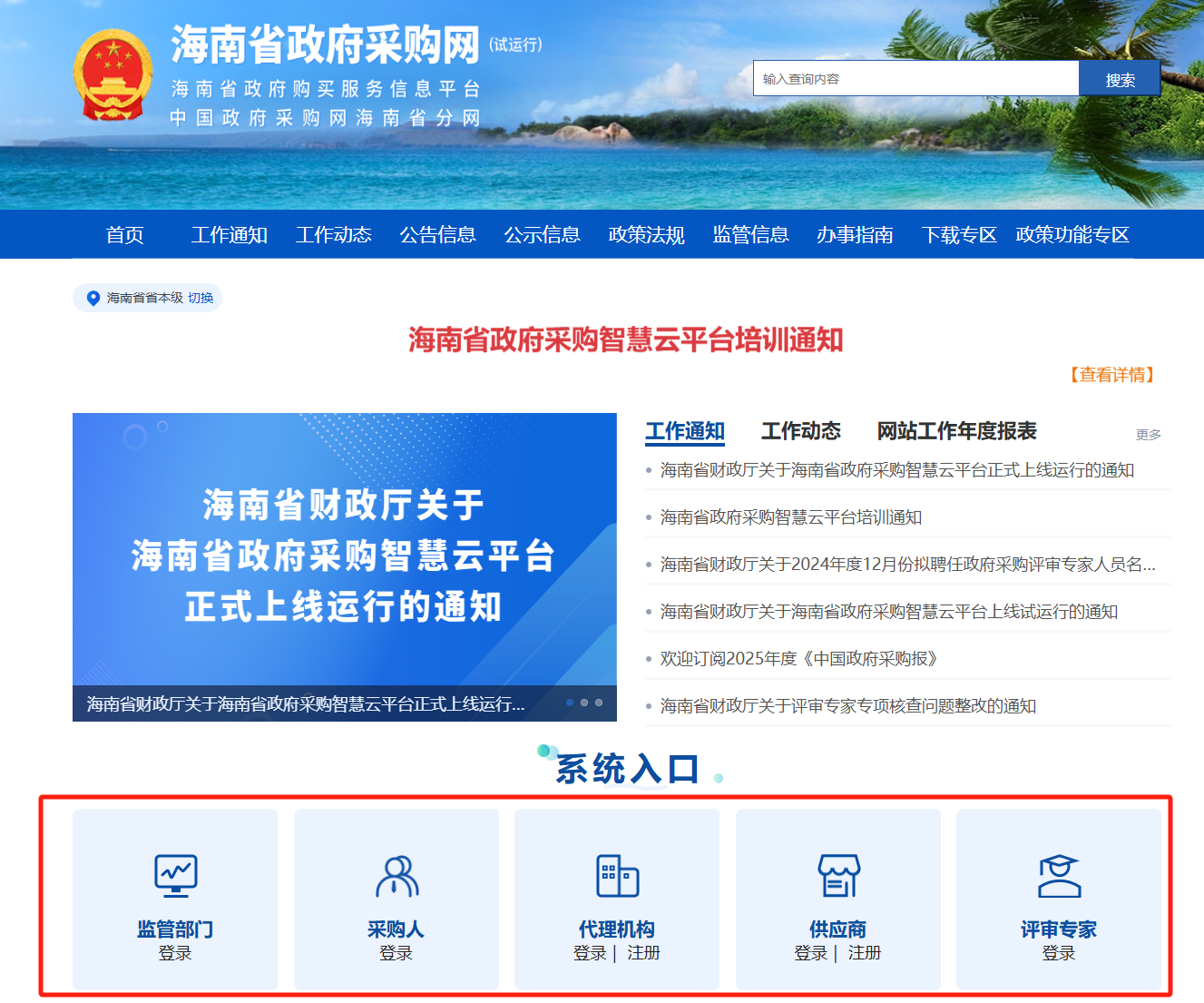Click 登录 under 监管部门

click(x=175, y=953)
